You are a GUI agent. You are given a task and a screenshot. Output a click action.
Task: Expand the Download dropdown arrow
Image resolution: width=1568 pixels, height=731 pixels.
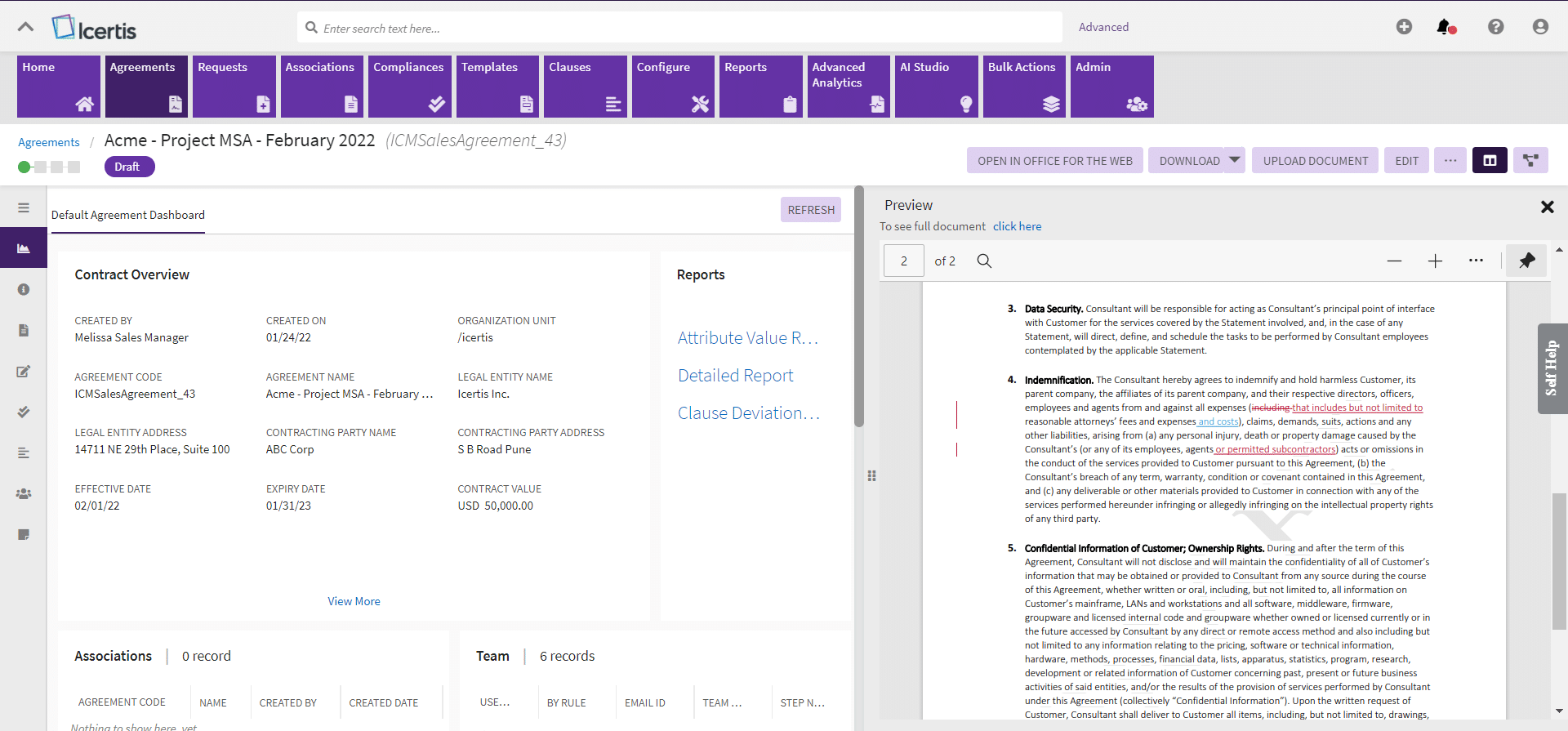click(x=1235, y=160)
